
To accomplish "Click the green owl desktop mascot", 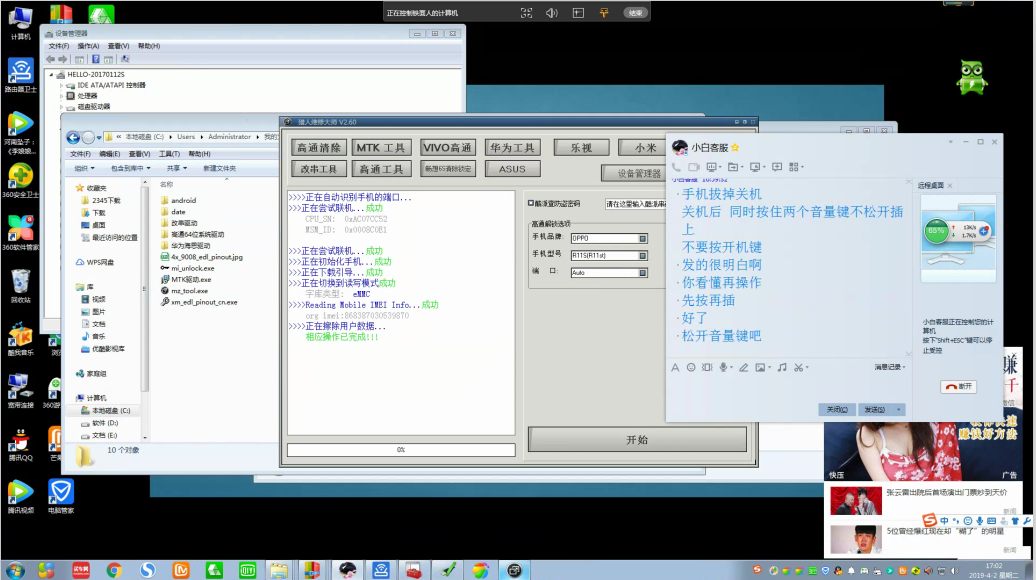I will coord(971,77).
